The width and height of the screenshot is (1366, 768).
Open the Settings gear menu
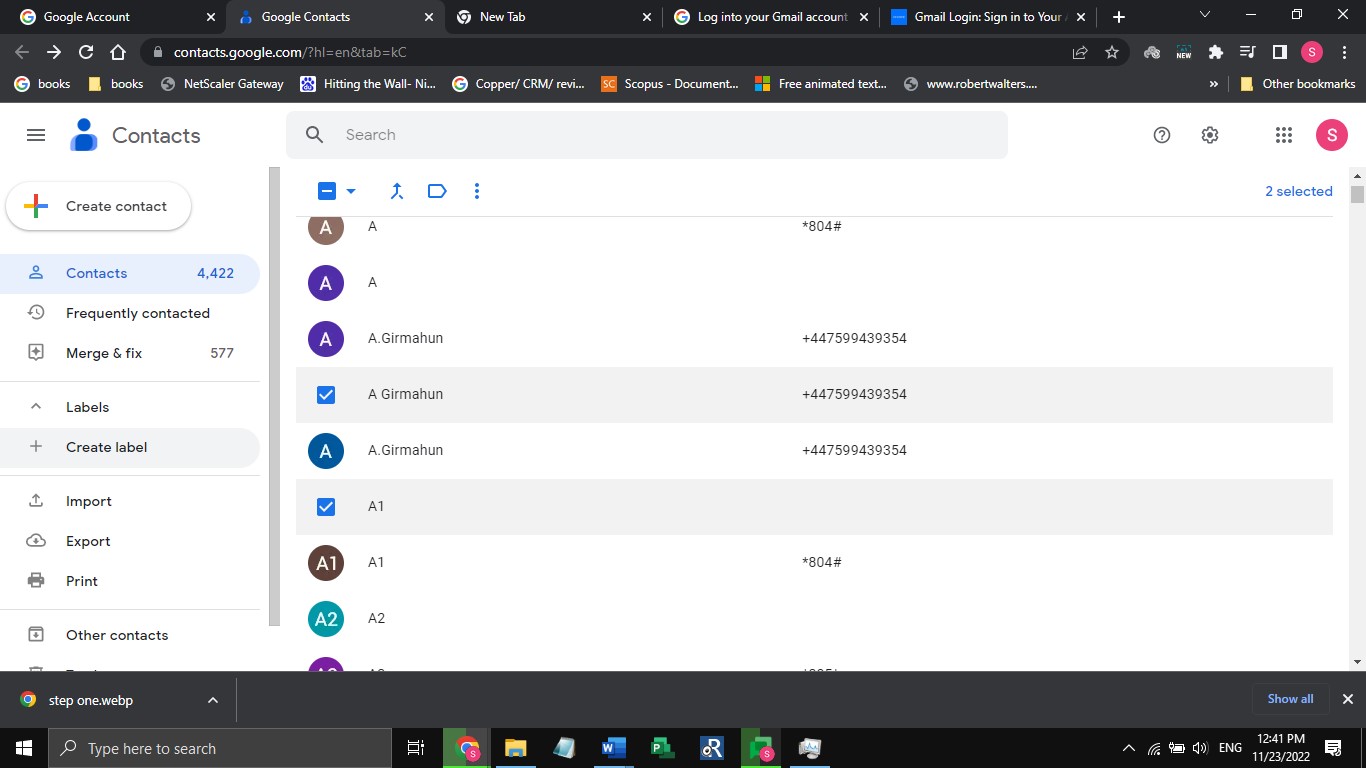1210,135
